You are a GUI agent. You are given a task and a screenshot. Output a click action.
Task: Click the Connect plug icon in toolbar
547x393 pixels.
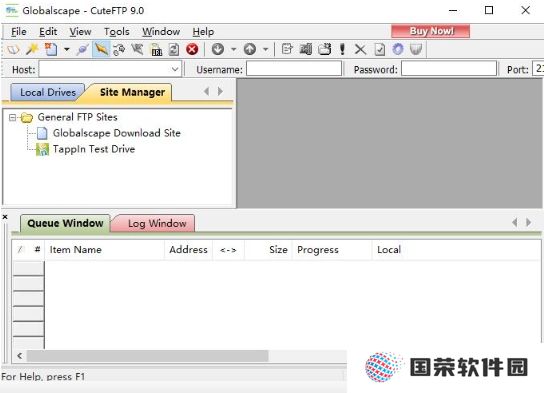coord(83,49)
